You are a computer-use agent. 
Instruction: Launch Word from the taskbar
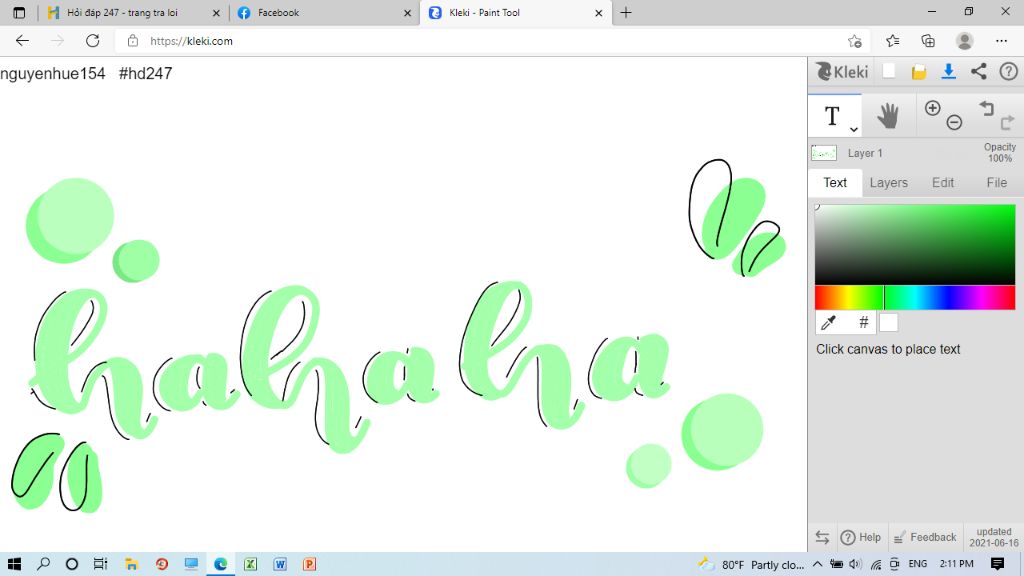(280, 564)
